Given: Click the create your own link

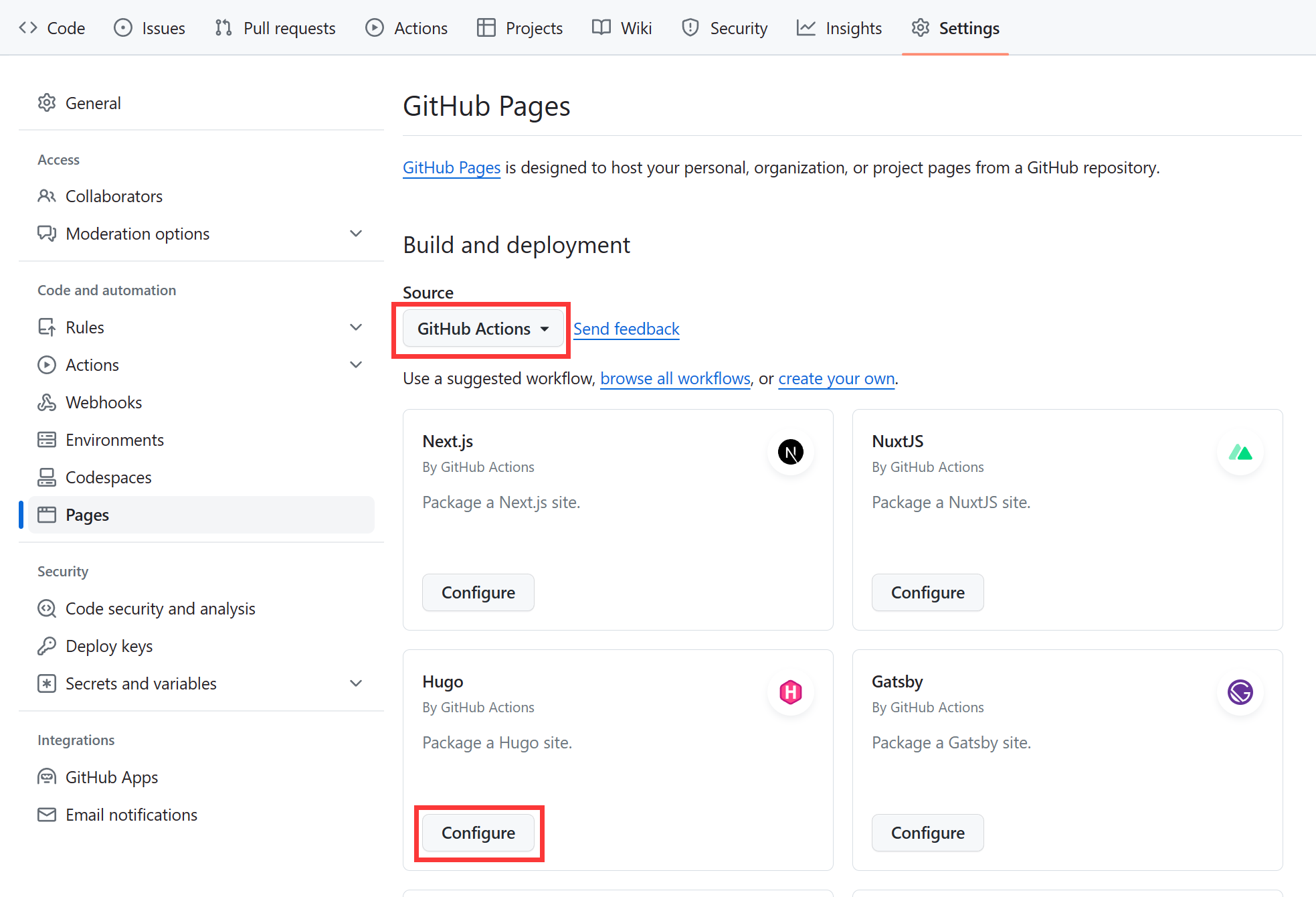Looking at the screenshot, I should [836, 378].
